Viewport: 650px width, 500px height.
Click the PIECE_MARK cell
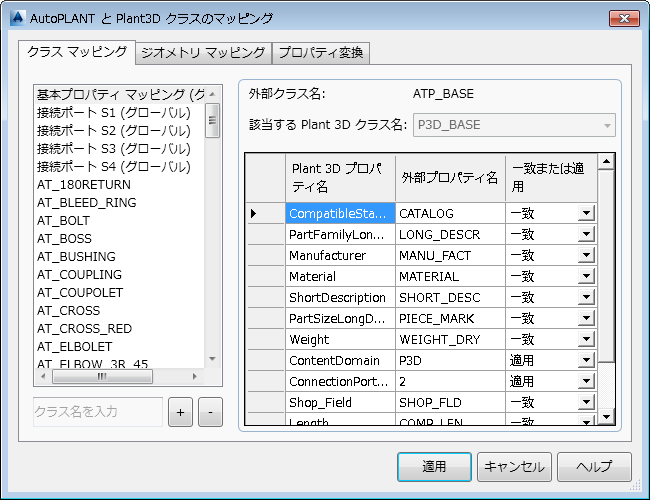451,318
